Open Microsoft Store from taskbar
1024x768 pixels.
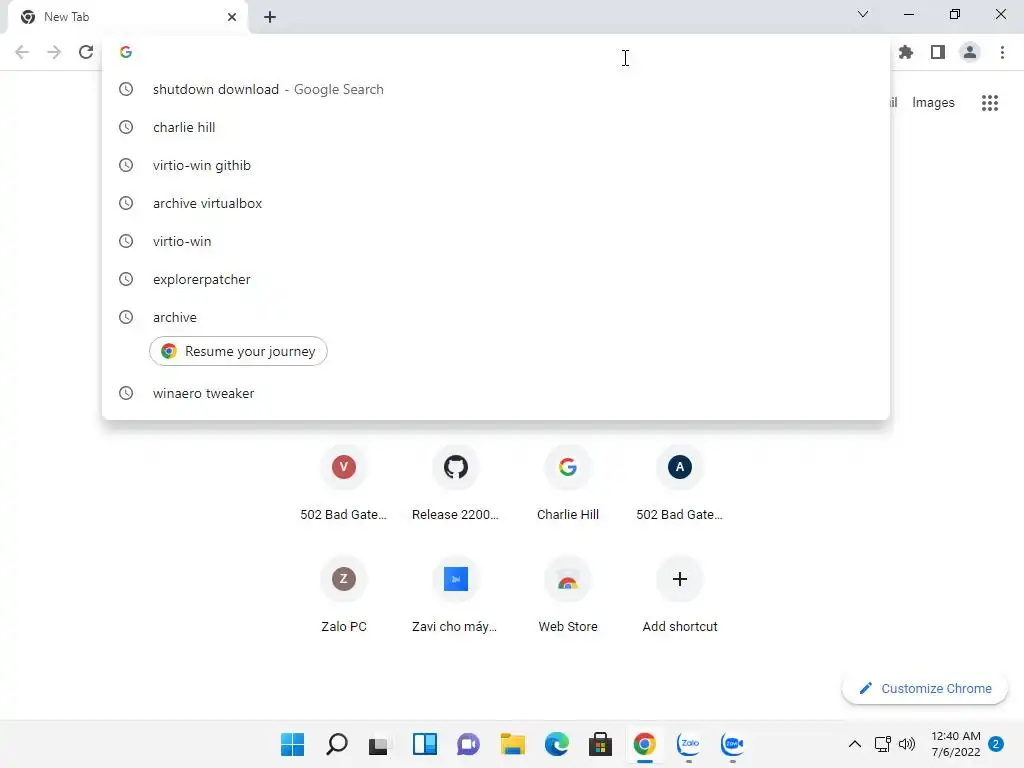(600, 744)
